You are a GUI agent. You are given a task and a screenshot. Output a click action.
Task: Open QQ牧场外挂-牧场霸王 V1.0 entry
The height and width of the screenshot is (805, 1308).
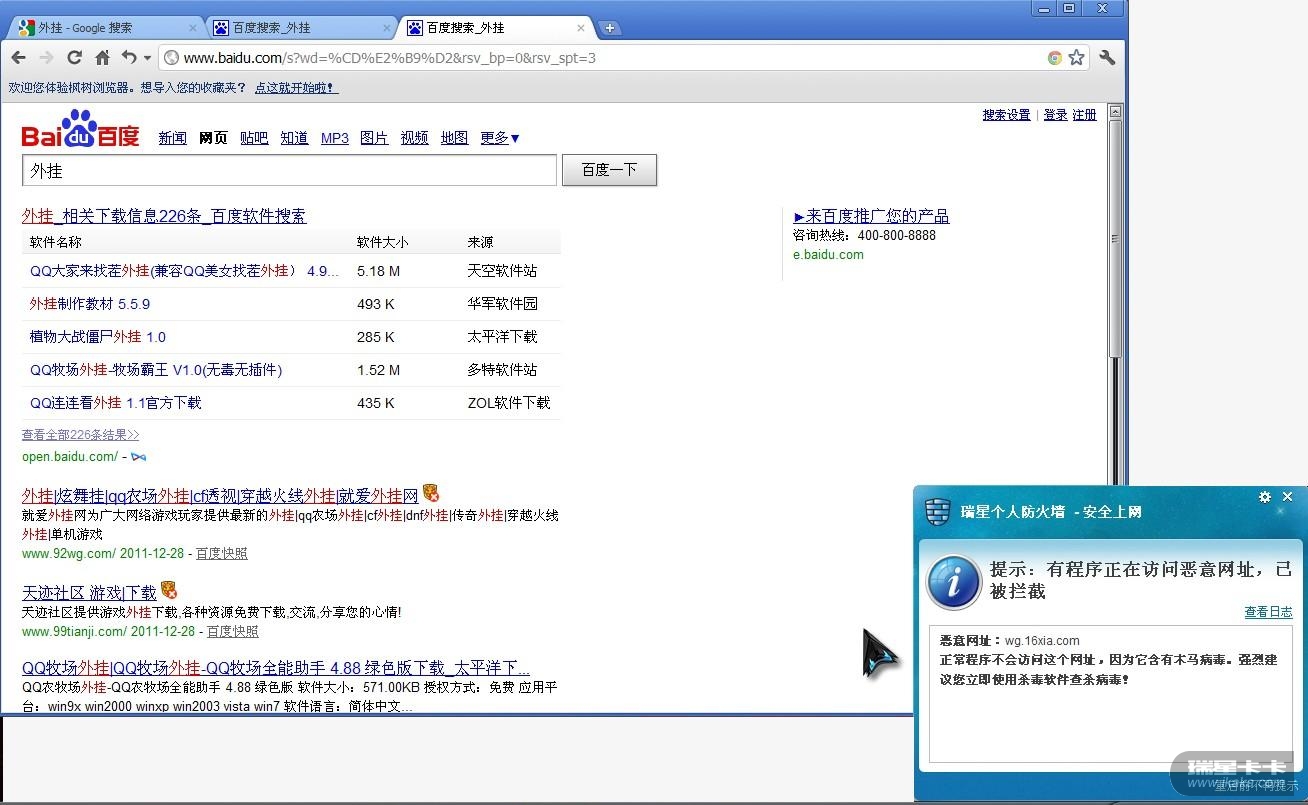156,370
